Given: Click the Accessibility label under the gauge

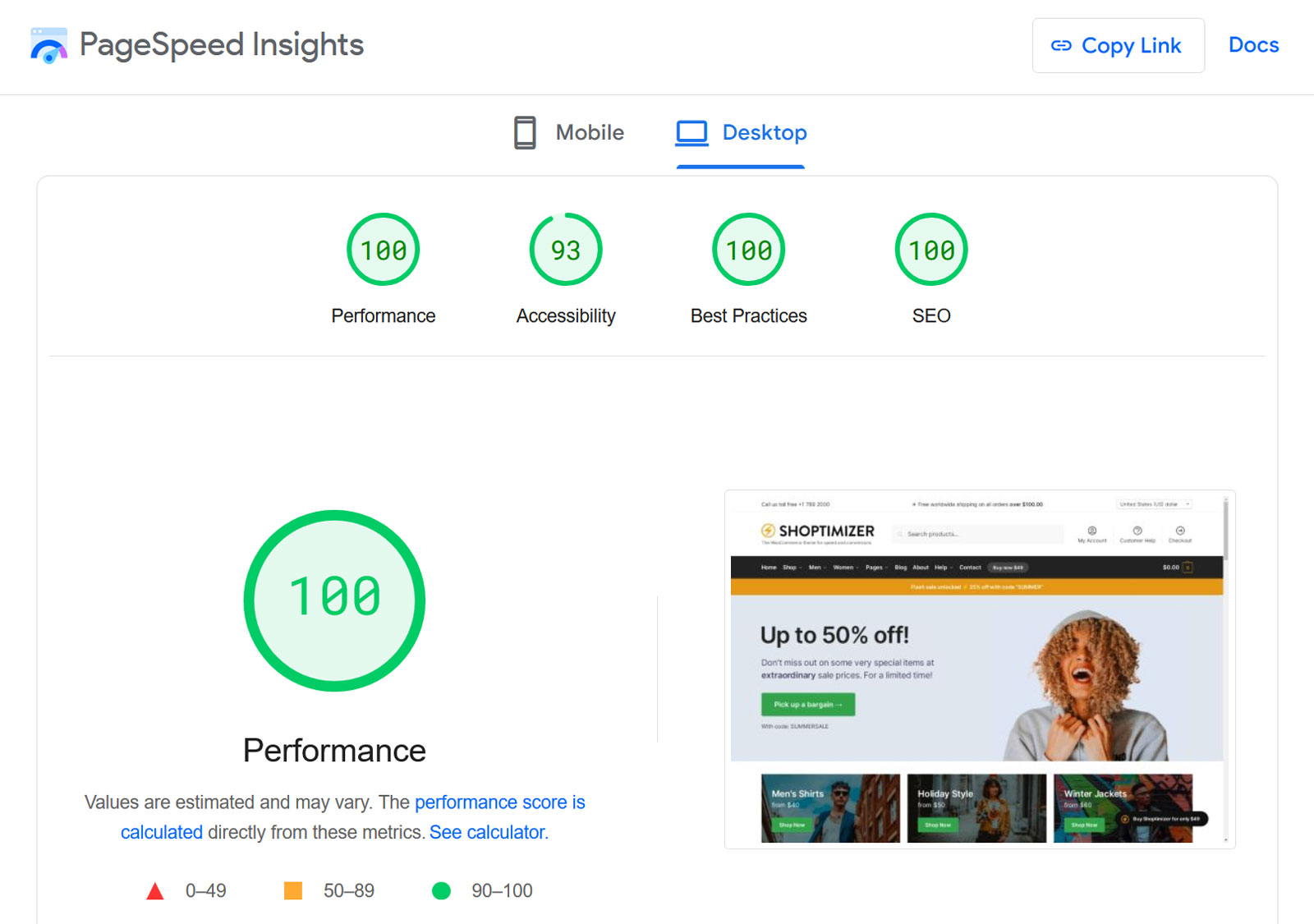Looking at the screenshot, I should 566,316.
